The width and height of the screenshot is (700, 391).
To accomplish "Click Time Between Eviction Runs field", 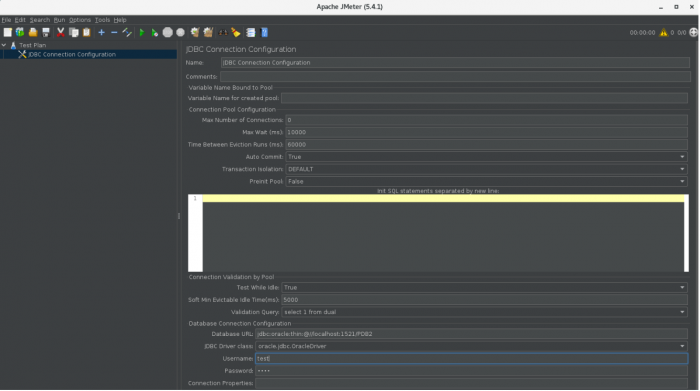I will (x=486, y=145).
